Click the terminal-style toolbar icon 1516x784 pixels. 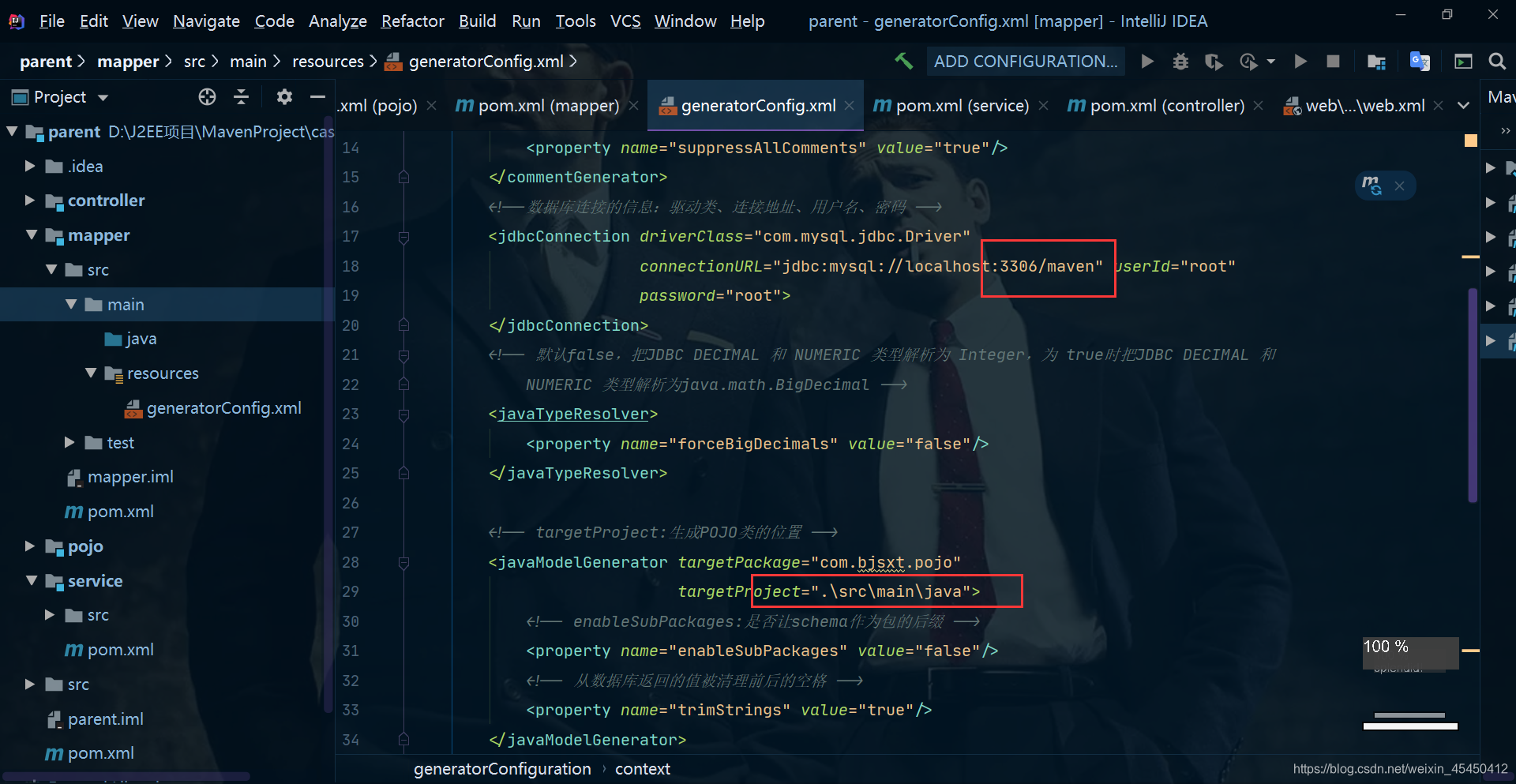1463,61
